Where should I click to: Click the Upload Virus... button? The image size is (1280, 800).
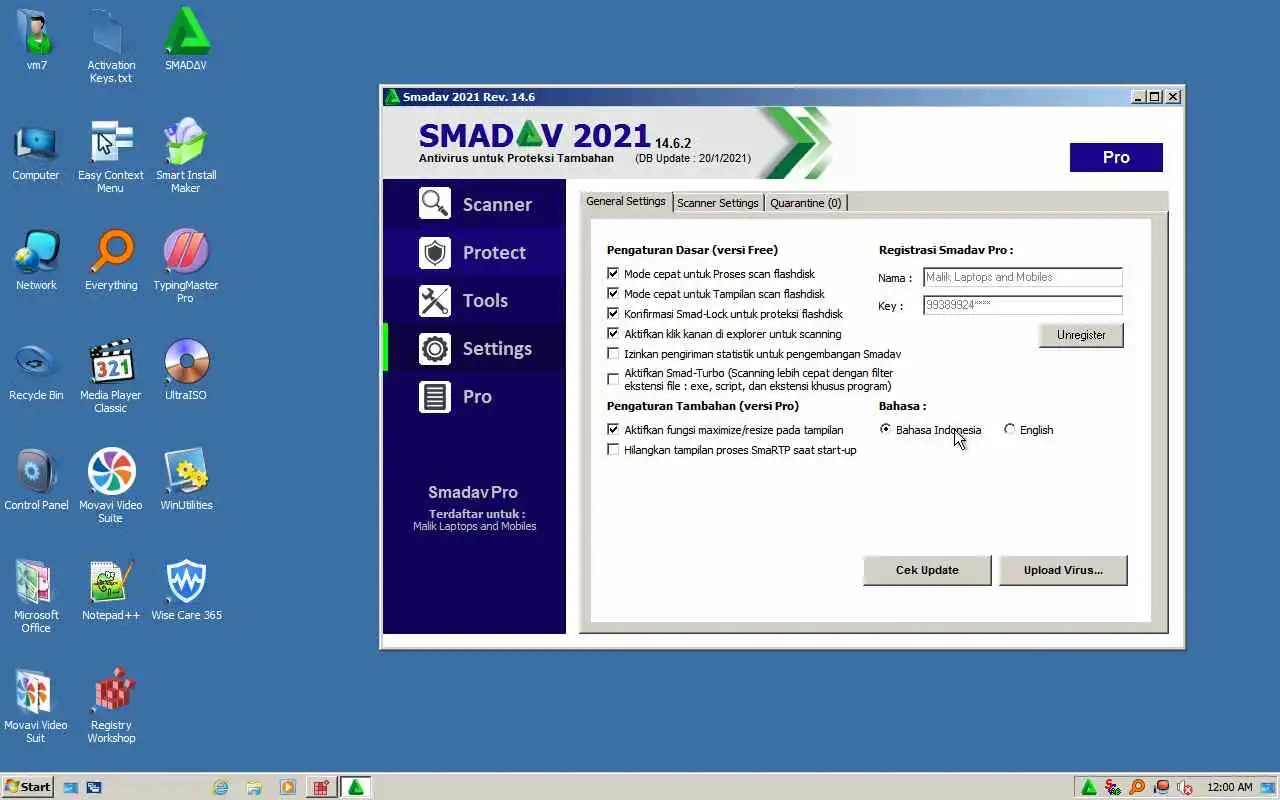point(1063,570)
